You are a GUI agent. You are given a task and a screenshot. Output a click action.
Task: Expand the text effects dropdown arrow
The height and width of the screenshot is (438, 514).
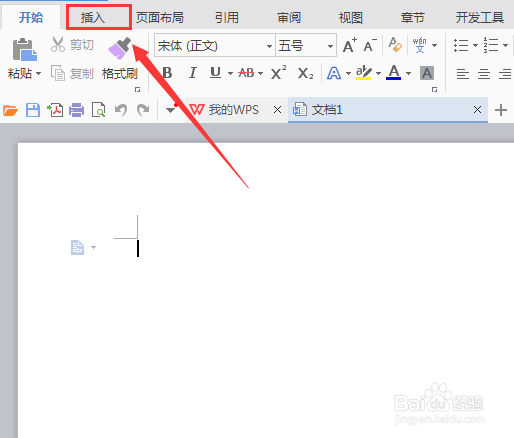pos(348,73)
